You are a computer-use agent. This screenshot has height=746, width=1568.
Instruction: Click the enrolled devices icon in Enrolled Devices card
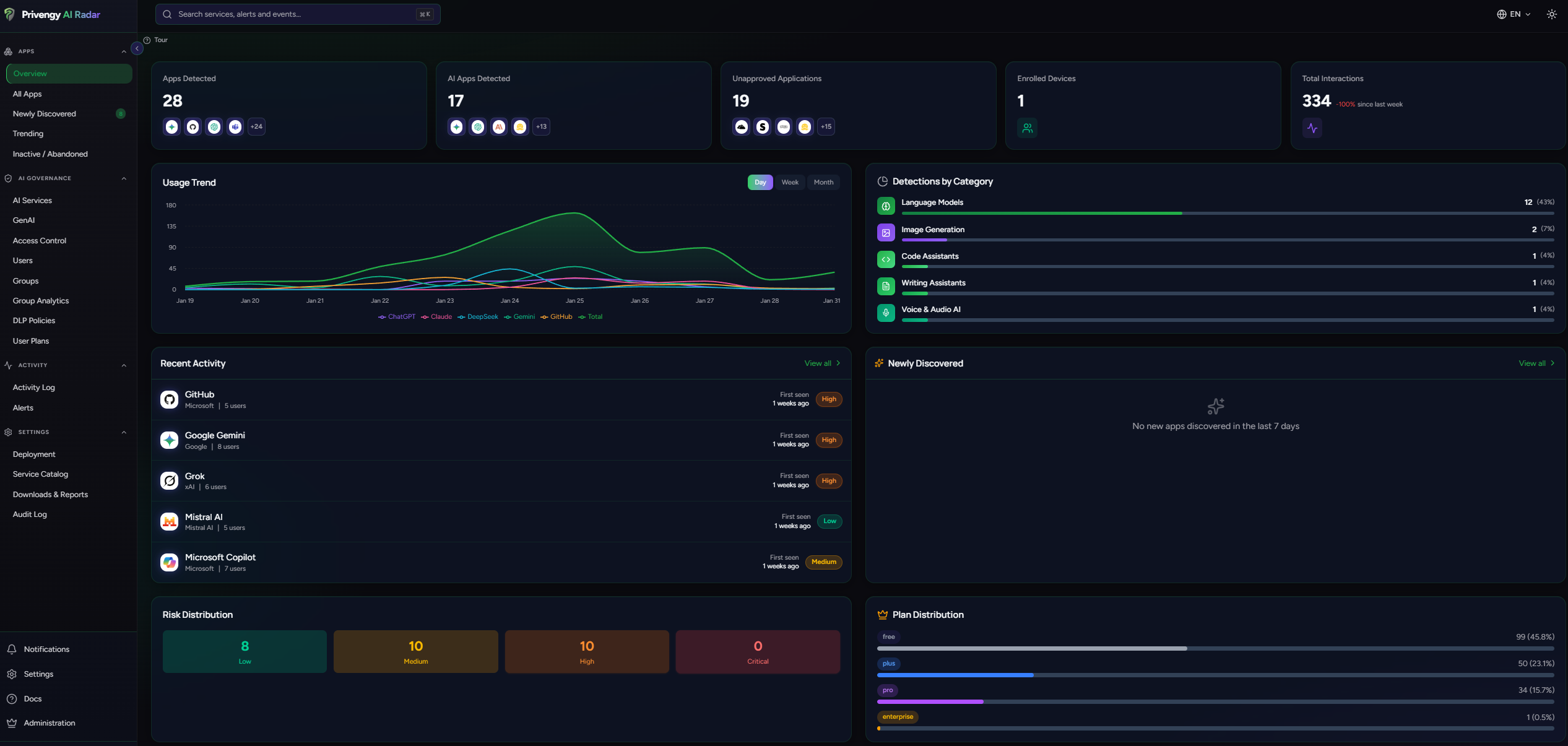click(x=1027, y=128)
